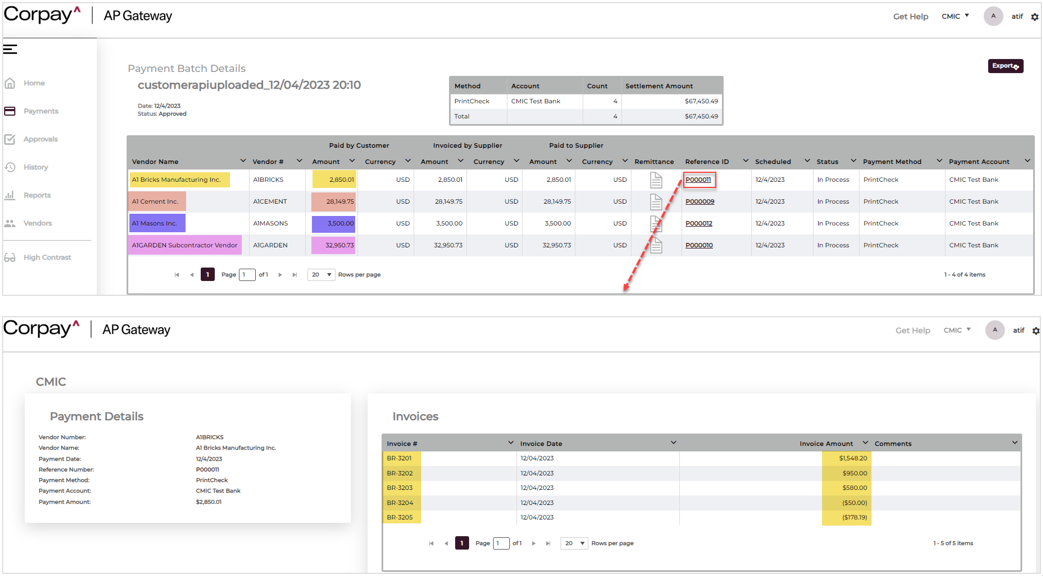The height and width of the screenshot is (576, 1043).
Task: Click page 1 button in batch table pager
Action: coord(208,275)
